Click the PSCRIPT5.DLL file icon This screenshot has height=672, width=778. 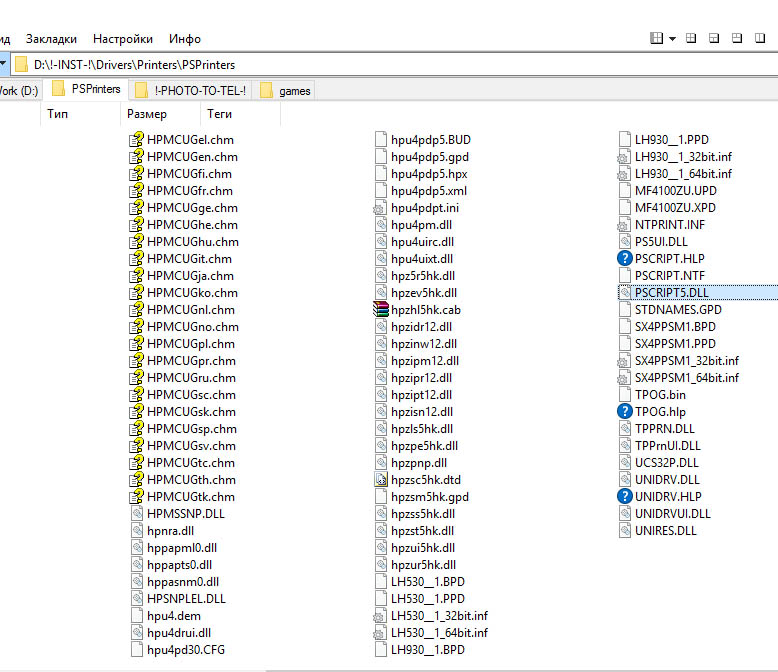[625, 292]
